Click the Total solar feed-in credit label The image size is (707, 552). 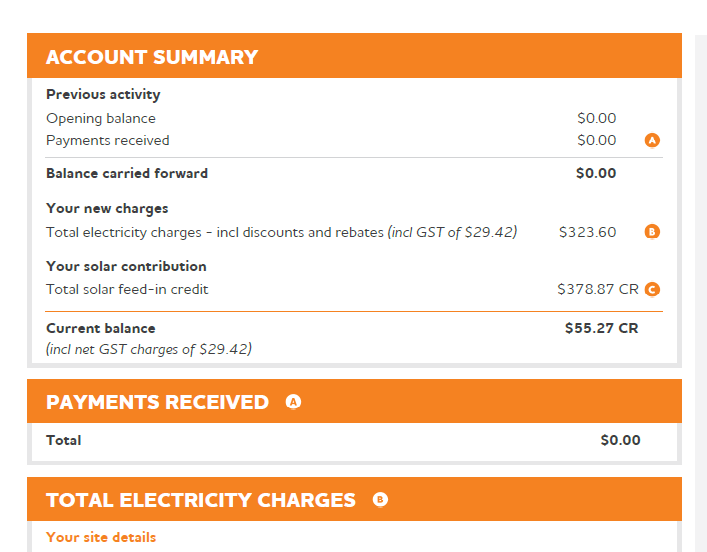pos(127,289)
